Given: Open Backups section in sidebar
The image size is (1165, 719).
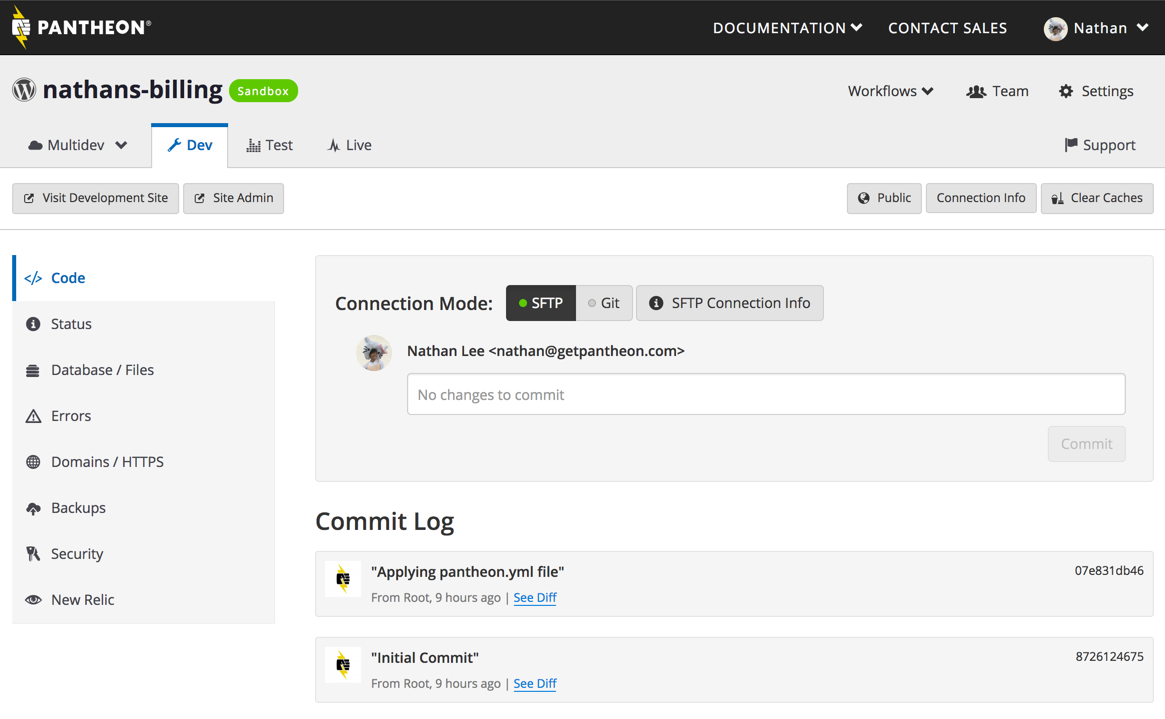Looking at the screenshot, I should (x=144, y=508).
